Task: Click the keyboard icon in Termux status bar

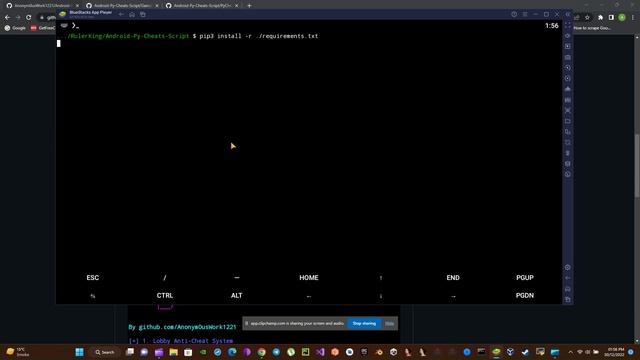Action: pyautogui.click(x=64, y=25)
